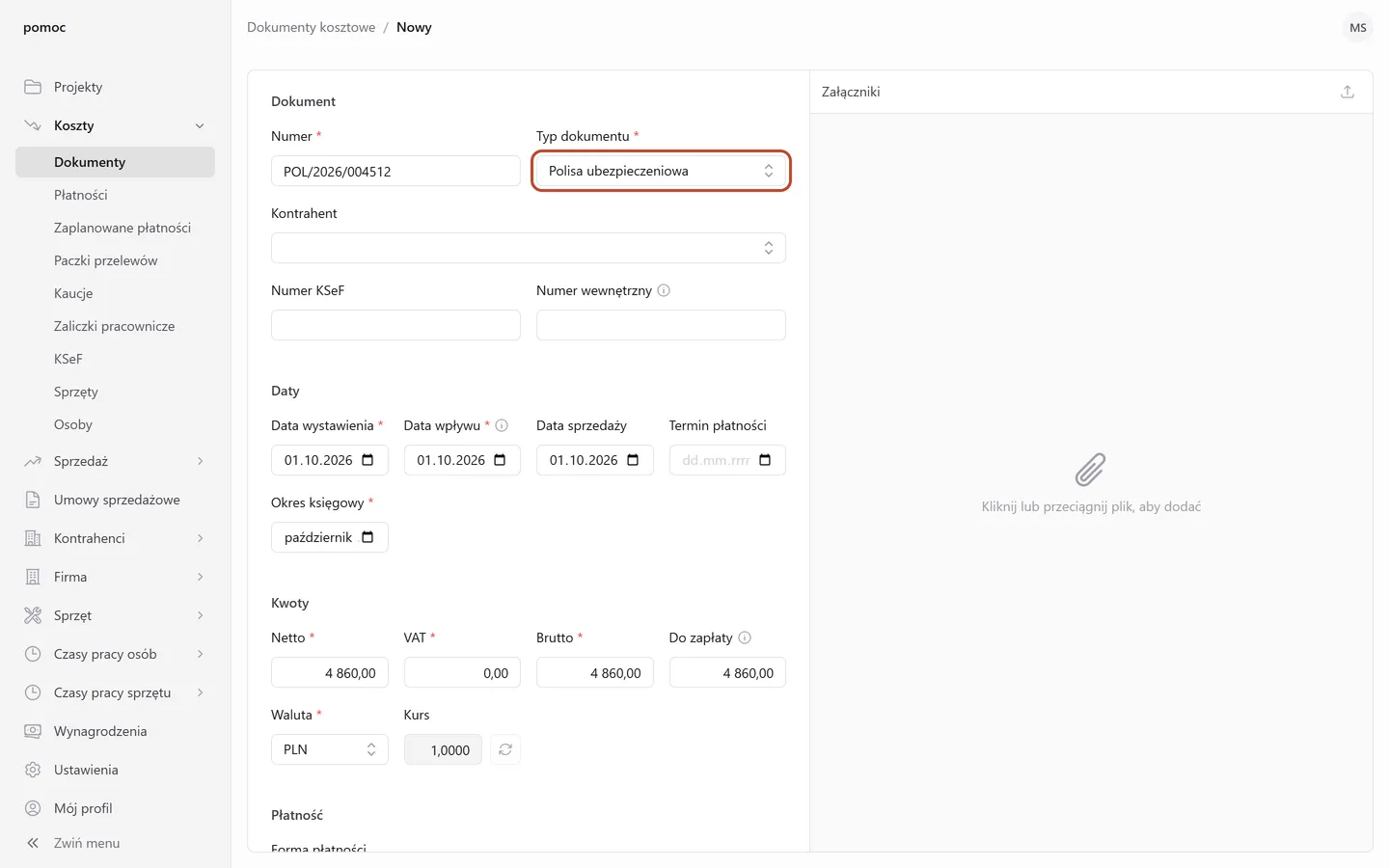Open calendar picker for Data wpływu
The width and height of the screenshot is (1389, 868).
500,460
